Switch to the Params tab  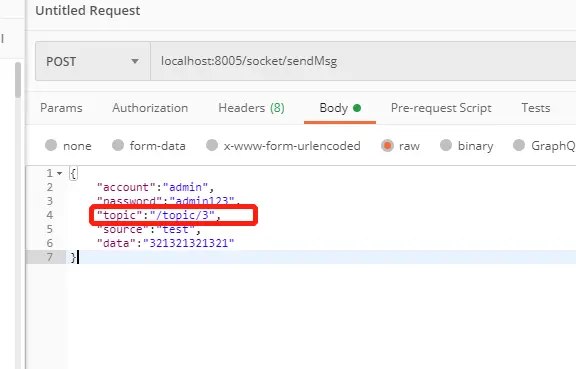coord(61,108)
